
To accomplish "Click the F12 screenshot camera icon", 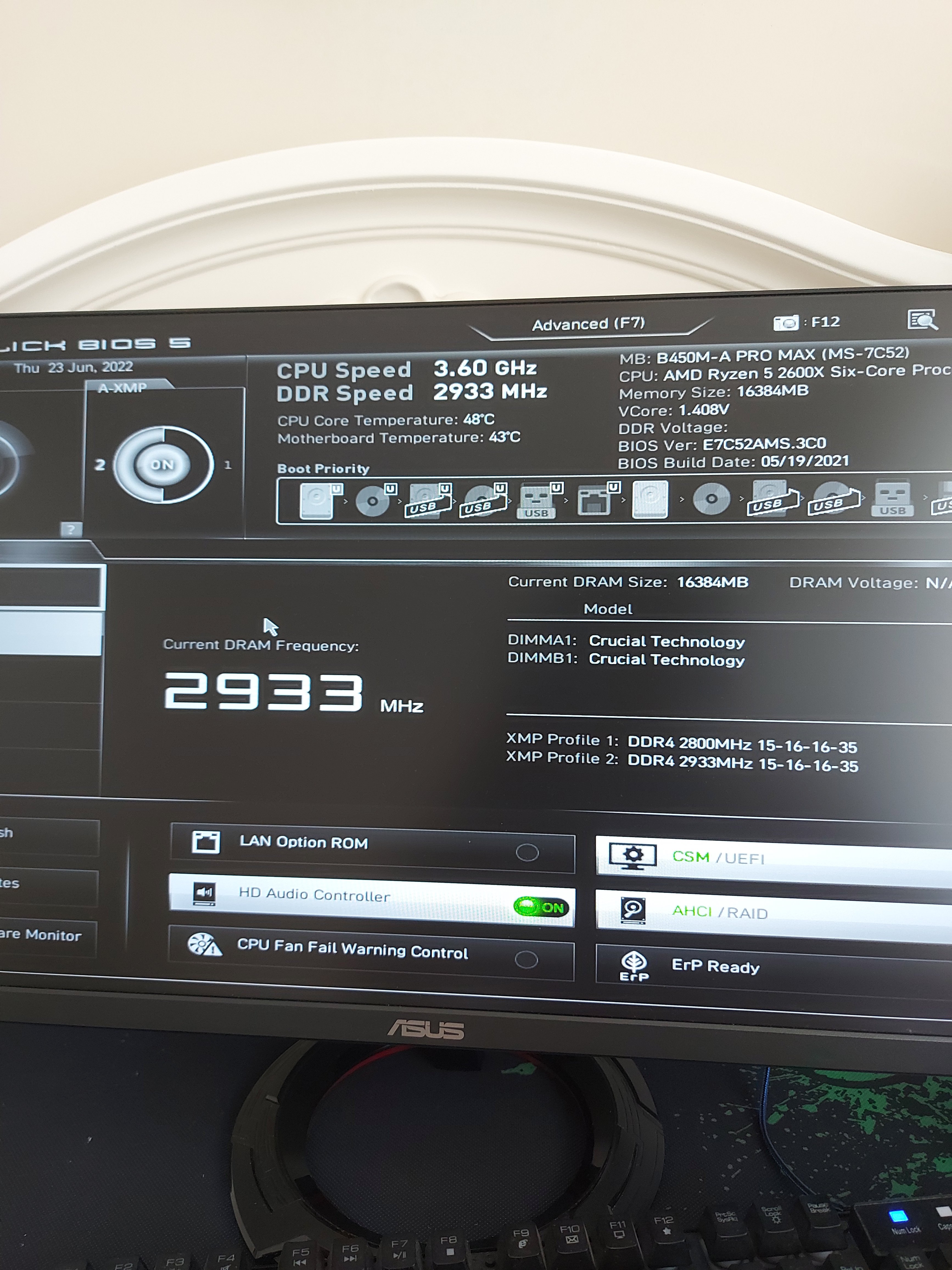I will (x=786, y=323).
